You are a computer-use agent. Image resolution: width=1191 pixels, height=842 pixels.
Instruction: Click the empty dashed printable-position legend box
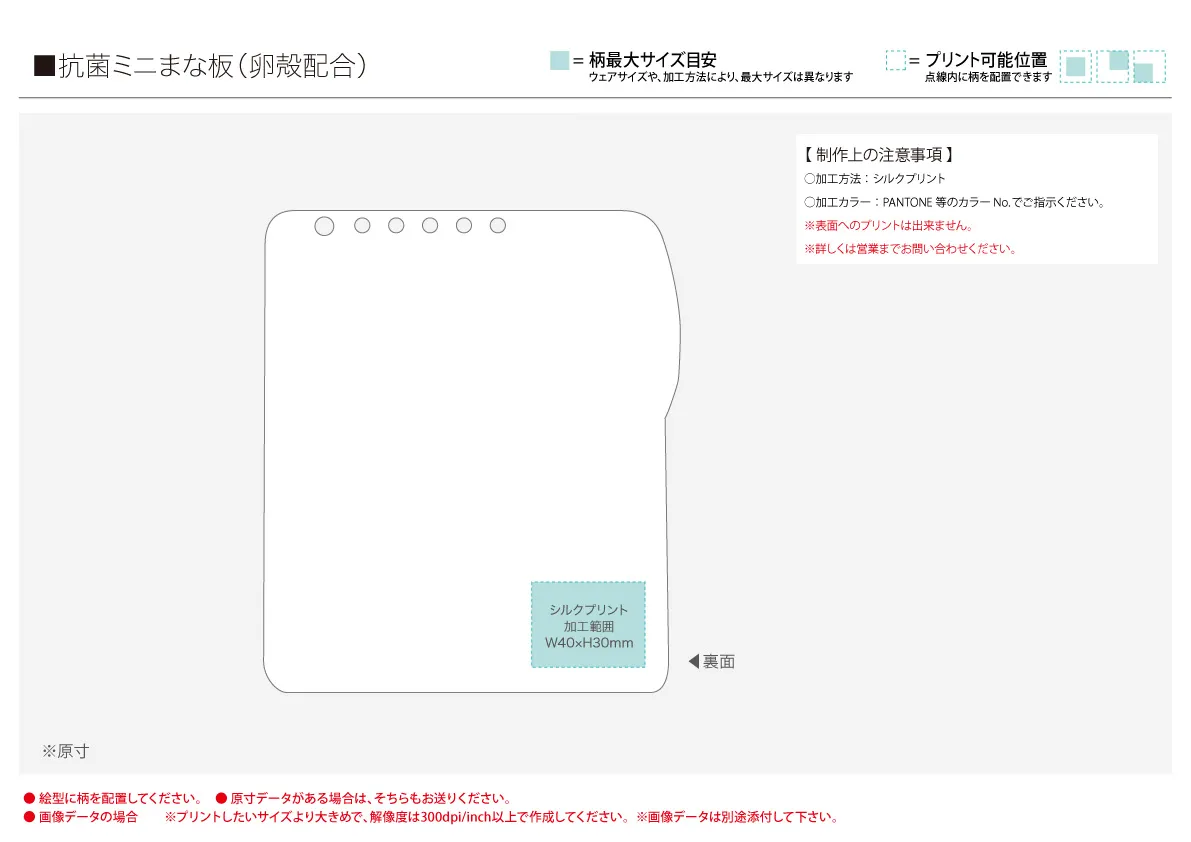[x=896, y=61]
